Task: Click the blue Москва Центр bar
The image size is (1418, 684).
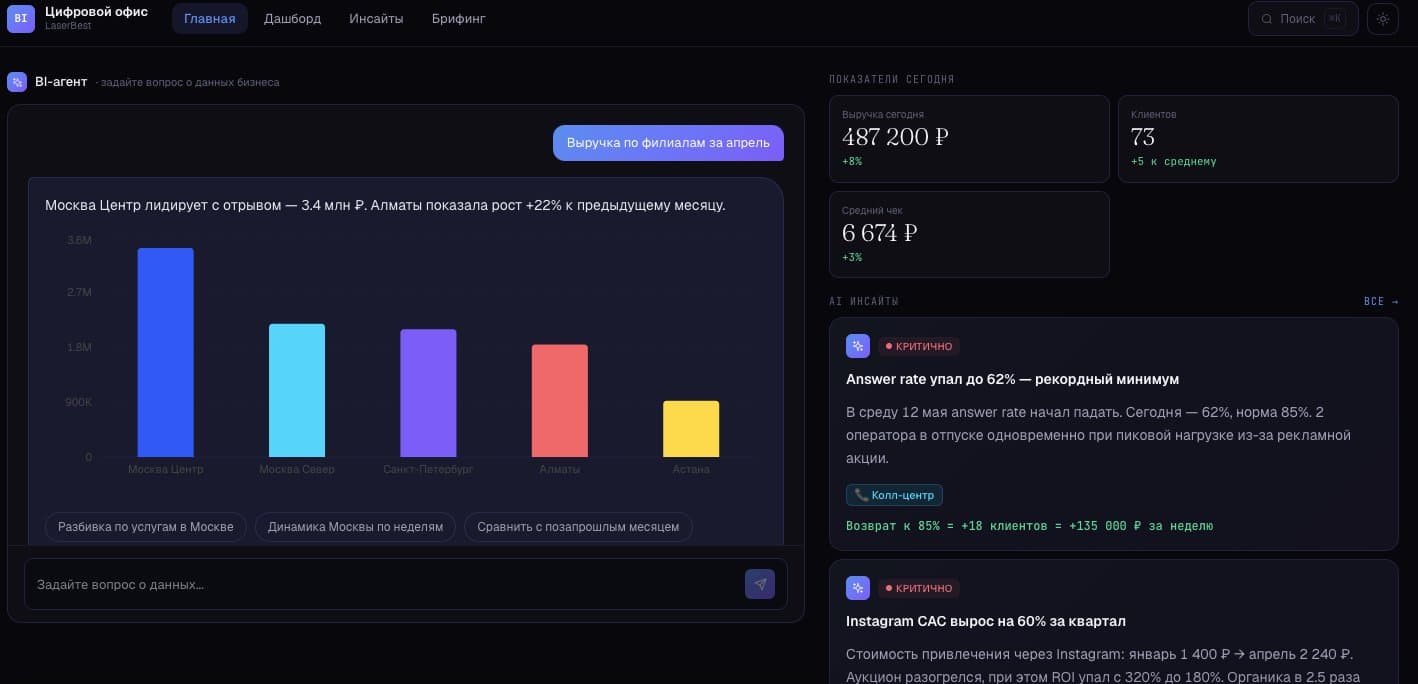Action: tap(165, 353)
